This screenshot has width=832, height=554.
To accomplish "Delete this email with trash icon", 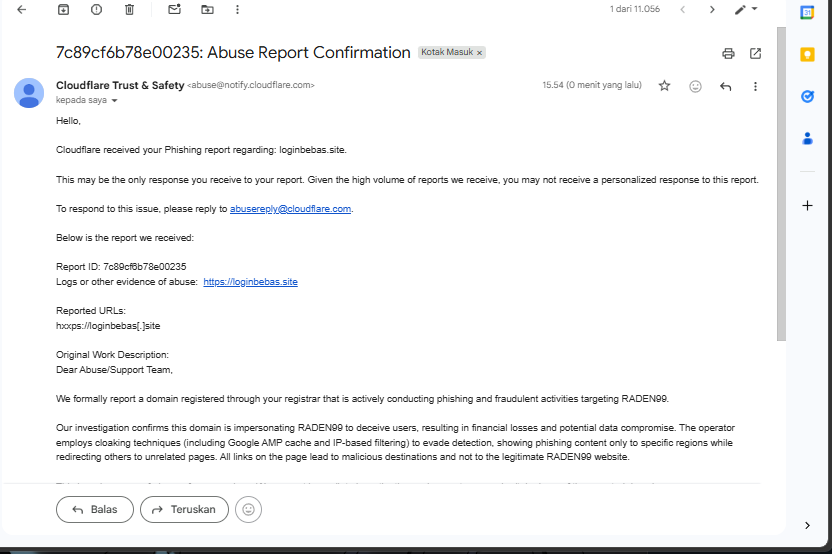I will tap(129, 10).
